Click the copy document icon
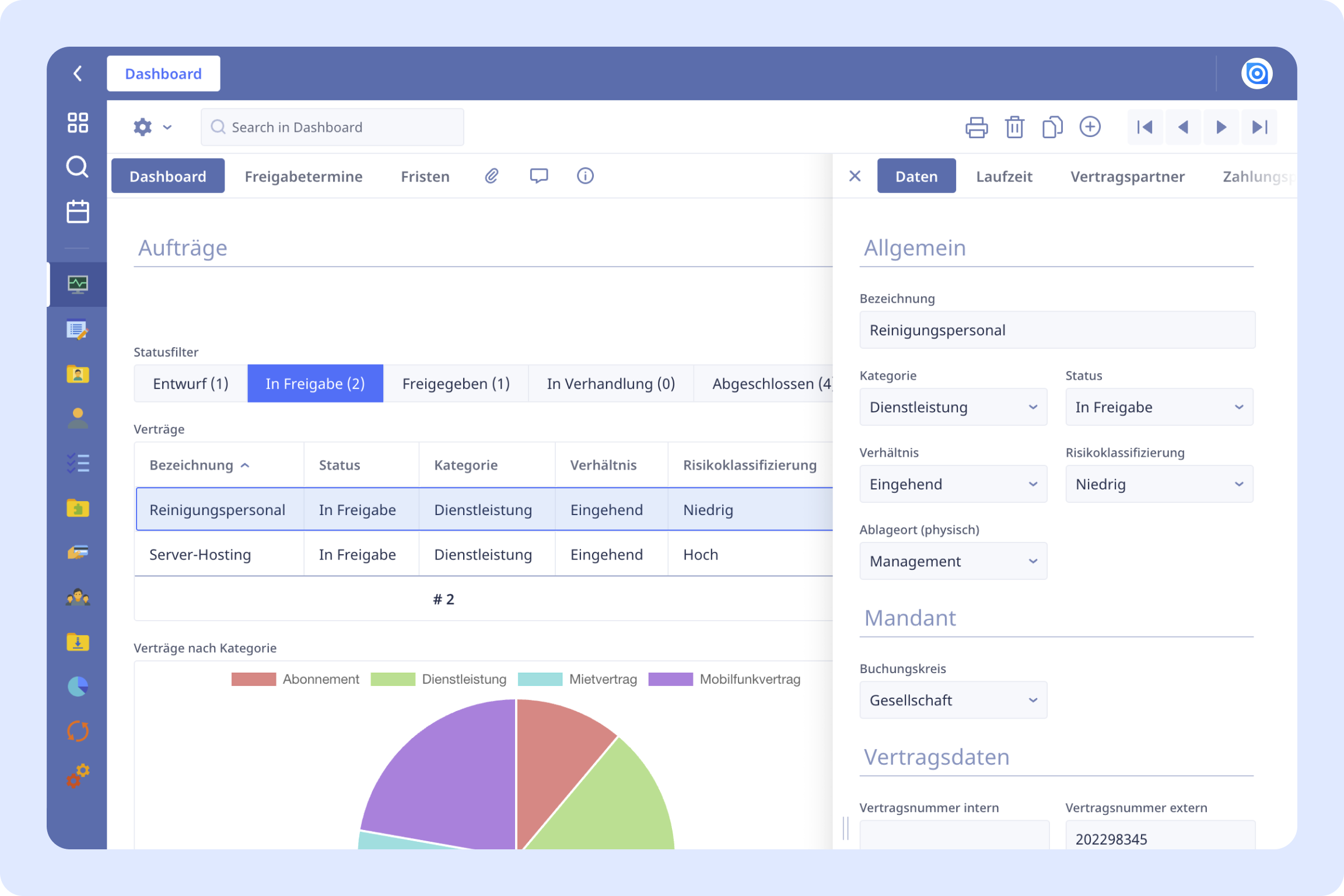Image resolution: width=1344 pixels, height=896 pixels. point(1052,127)
